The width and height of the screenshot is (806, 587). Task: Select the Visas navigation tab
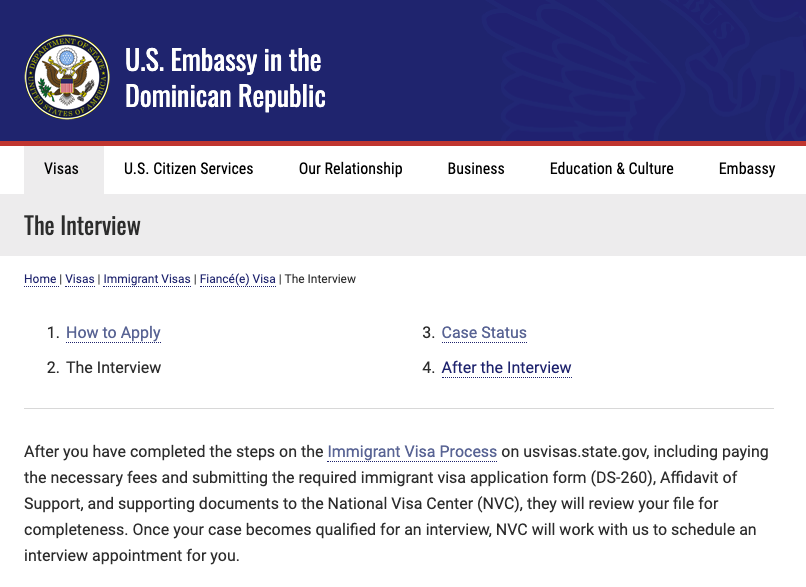(x=61, y=169)
